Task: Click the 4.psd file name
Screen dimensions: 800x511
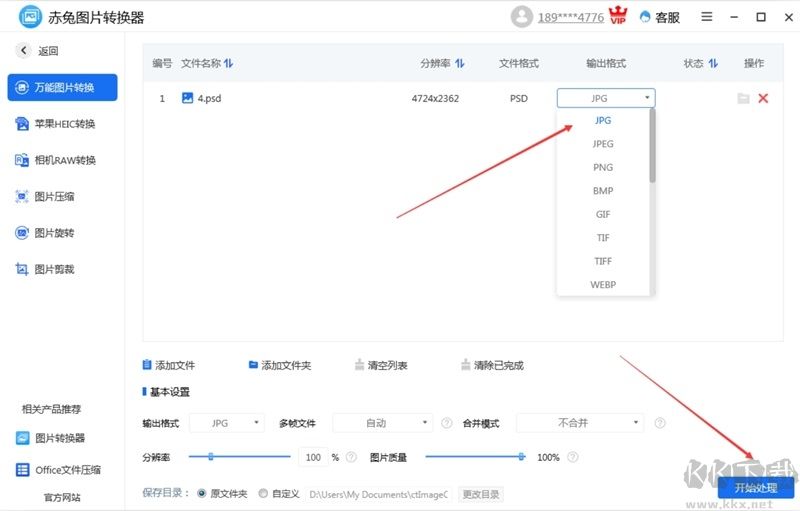Action: coord(209,98)
